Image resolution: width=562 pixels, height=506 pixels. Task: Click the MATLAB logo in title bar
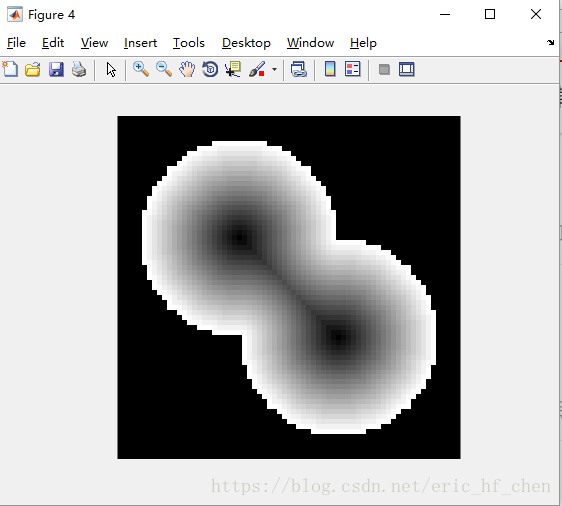pyautogui.click(x=15, y=15)
